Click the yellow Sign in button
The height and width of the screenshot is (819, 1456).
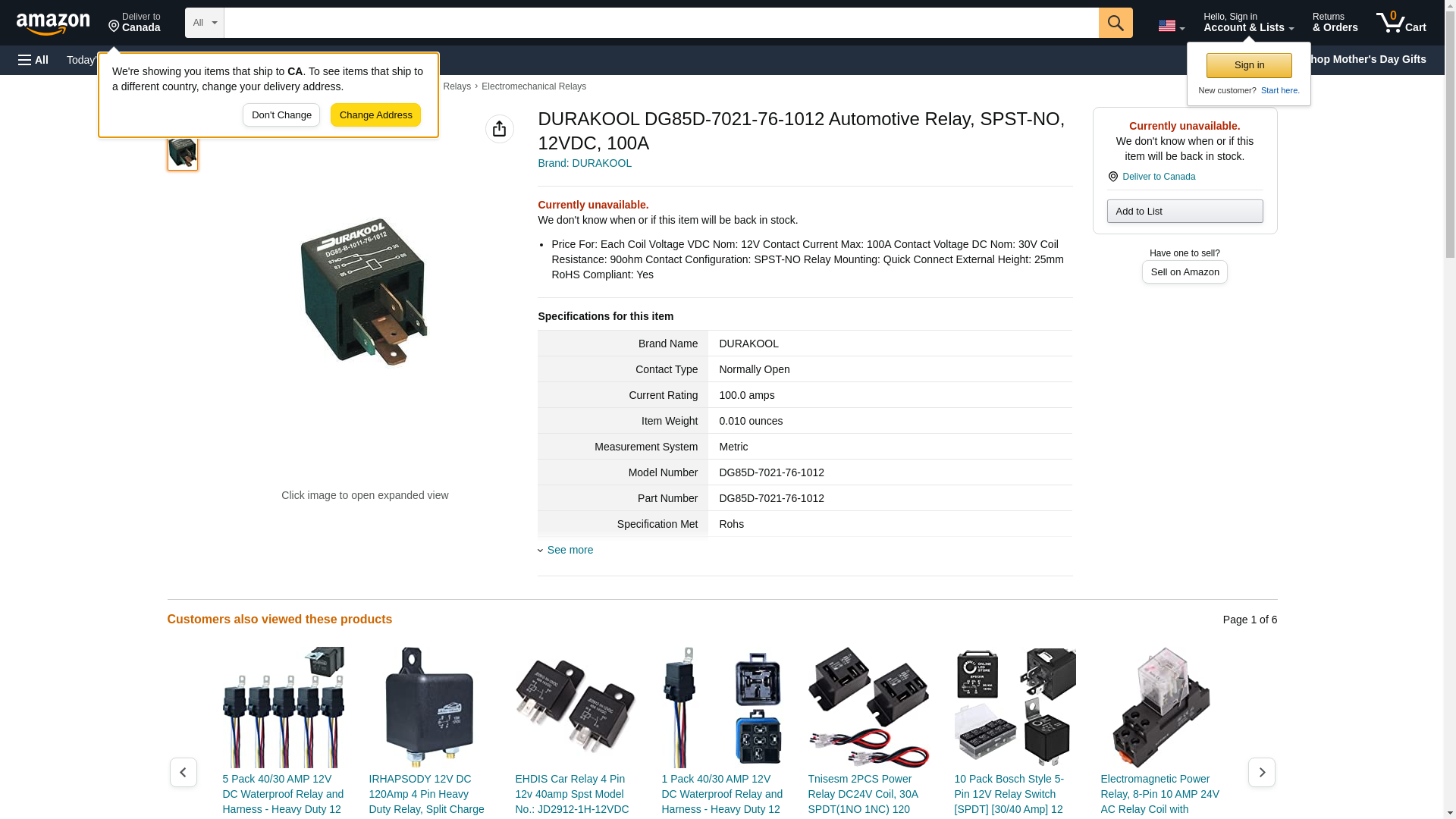[x=1249, y=65]
